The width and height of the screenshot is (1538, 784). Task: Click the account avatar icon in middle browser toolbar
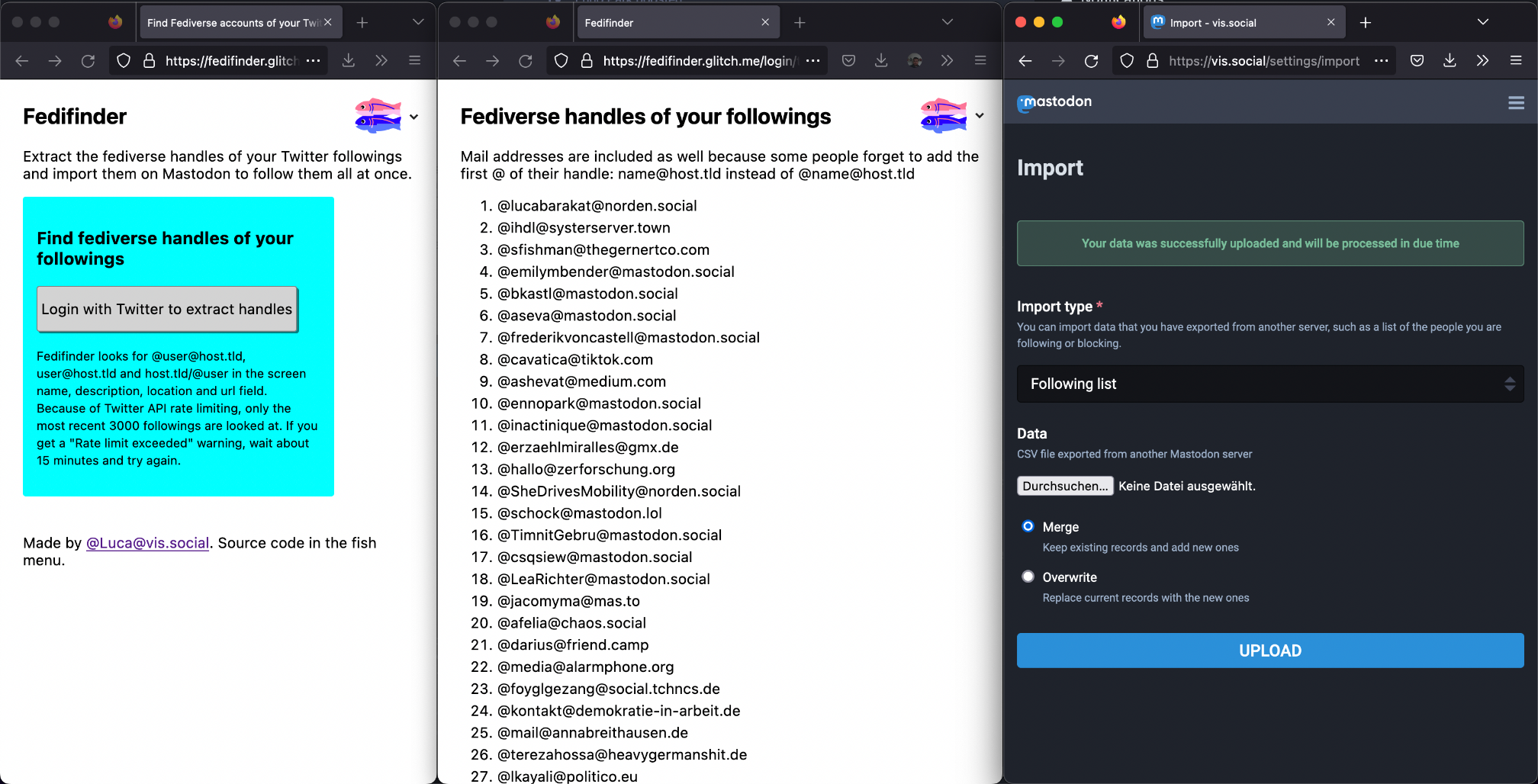915,61
